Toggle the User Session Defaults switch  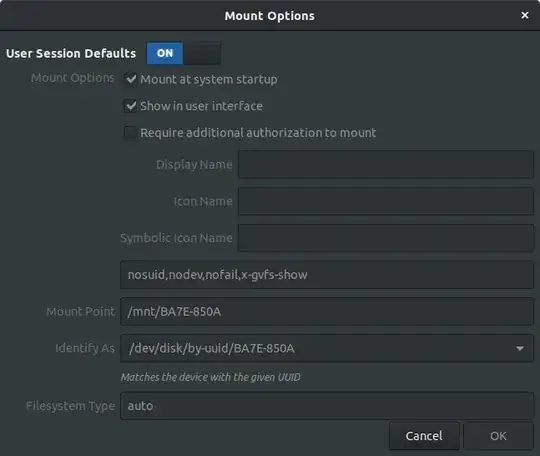[184, 53]
